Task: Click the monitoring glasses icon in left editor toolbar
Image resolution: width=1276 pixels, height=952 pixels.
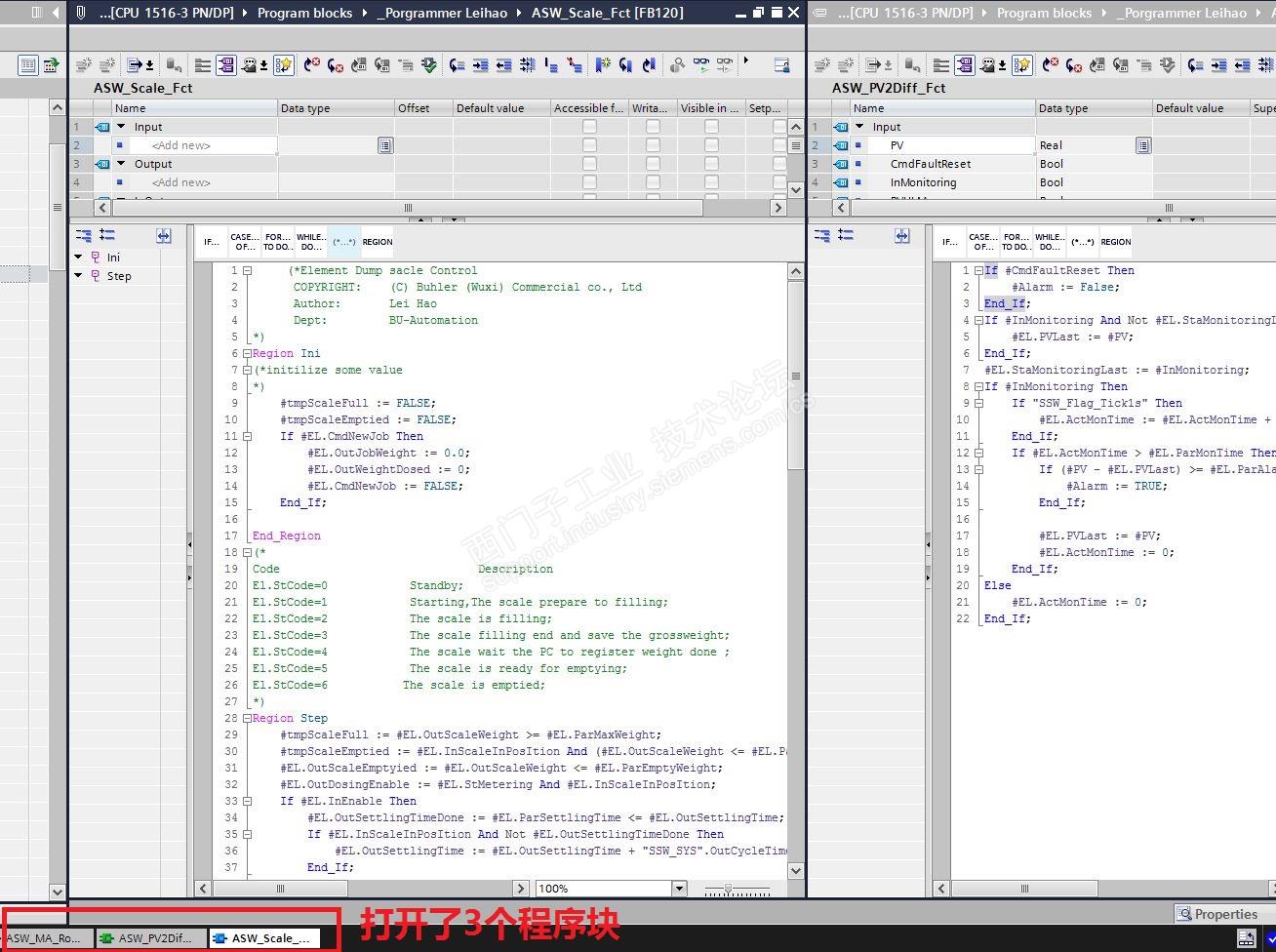Action: (x=702, y=65)
